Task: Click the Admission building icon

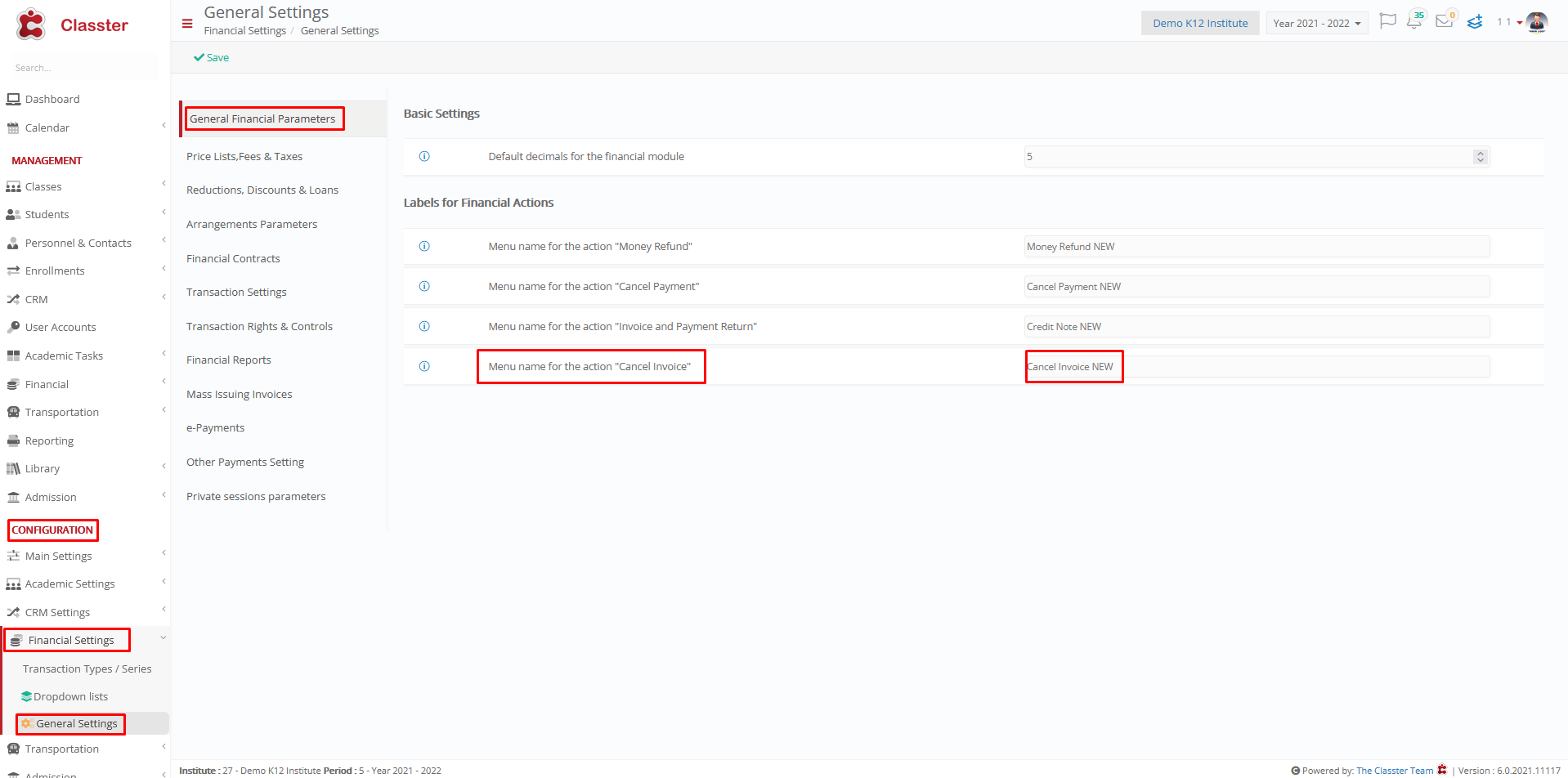Action: (13, 497)
